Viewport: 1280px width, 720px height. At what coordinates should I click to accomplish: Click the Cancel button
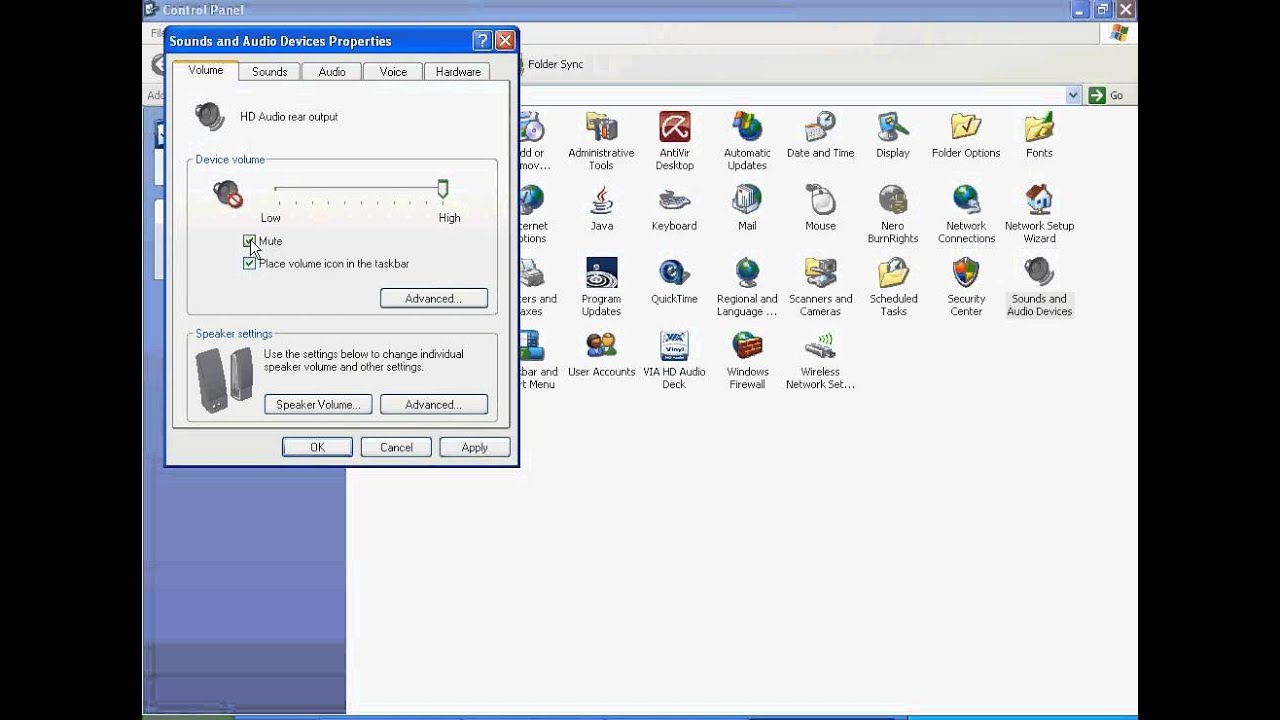click(396, 447)
